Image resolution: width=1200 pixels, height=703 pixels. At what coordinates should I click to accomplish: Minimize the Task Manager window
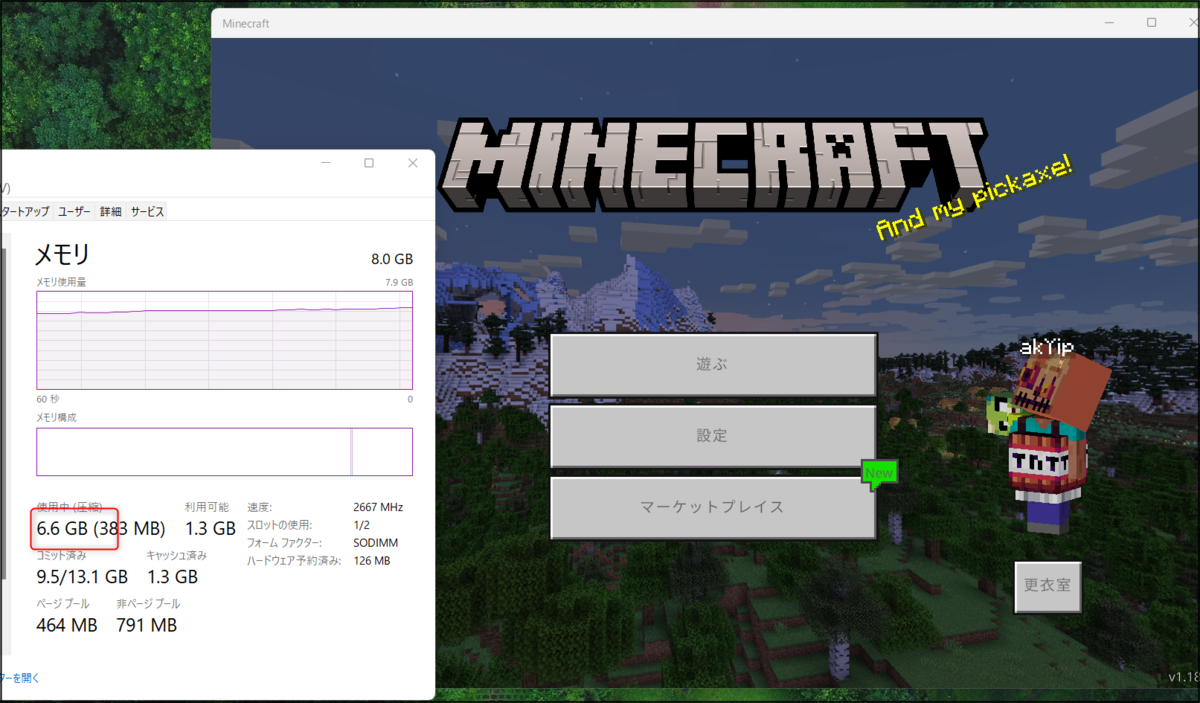[324, 163]
